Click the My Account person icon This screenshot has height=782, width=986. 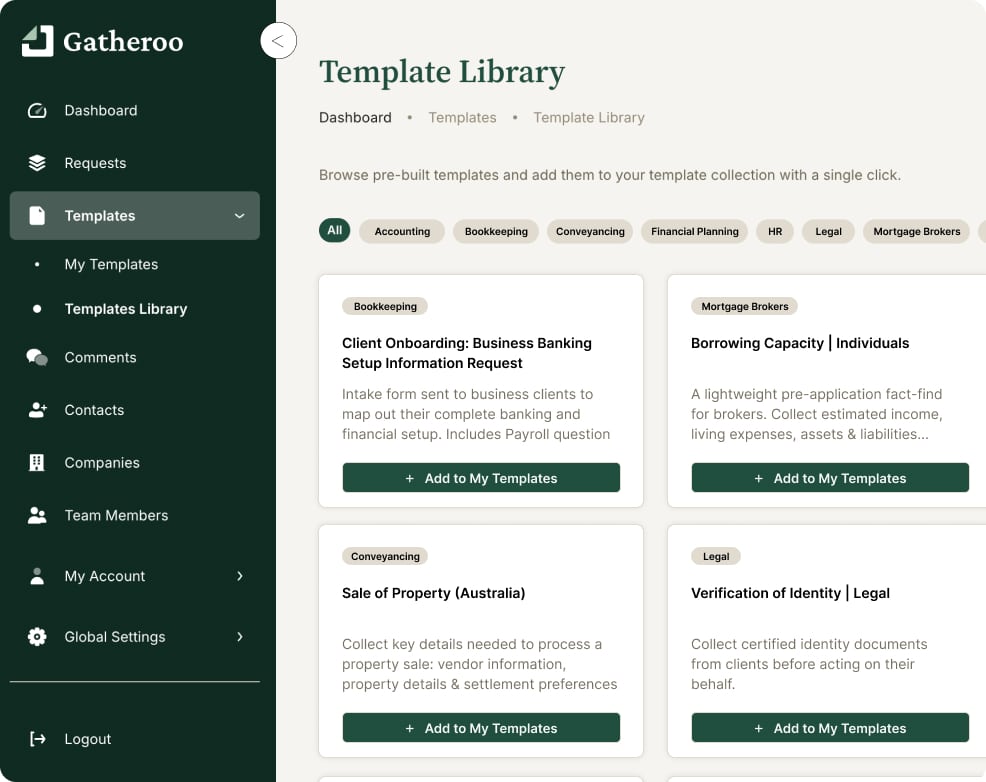(37, 576)
